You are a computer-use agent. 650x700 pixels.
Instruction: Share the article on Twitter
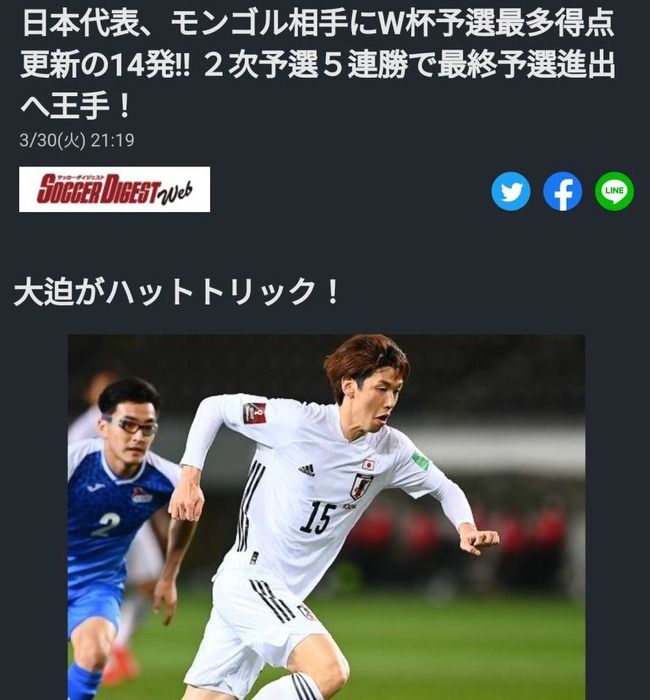pos(511,191)
